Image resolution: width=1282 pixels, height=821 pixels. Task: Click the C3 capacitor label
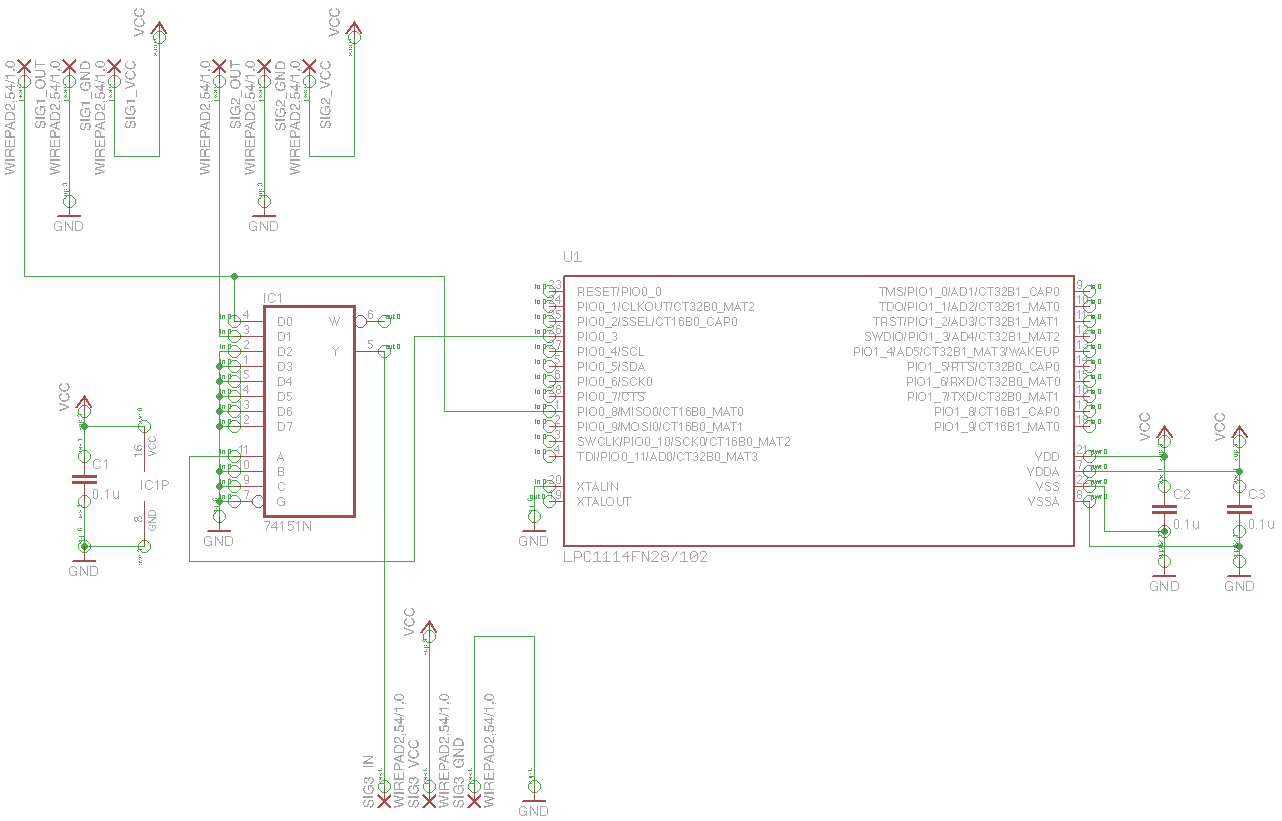[x=1257, y=495]
